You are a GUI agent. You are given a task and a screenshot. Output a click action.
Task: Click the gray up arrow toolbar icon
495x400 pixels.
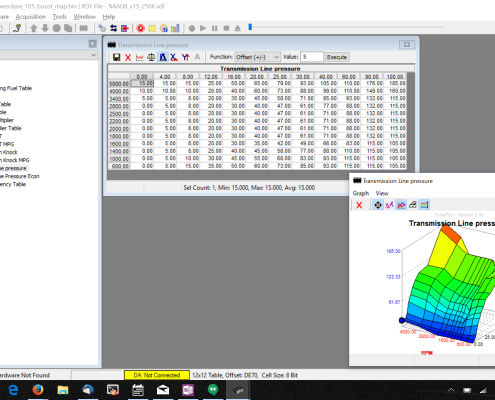click(34, 28)
